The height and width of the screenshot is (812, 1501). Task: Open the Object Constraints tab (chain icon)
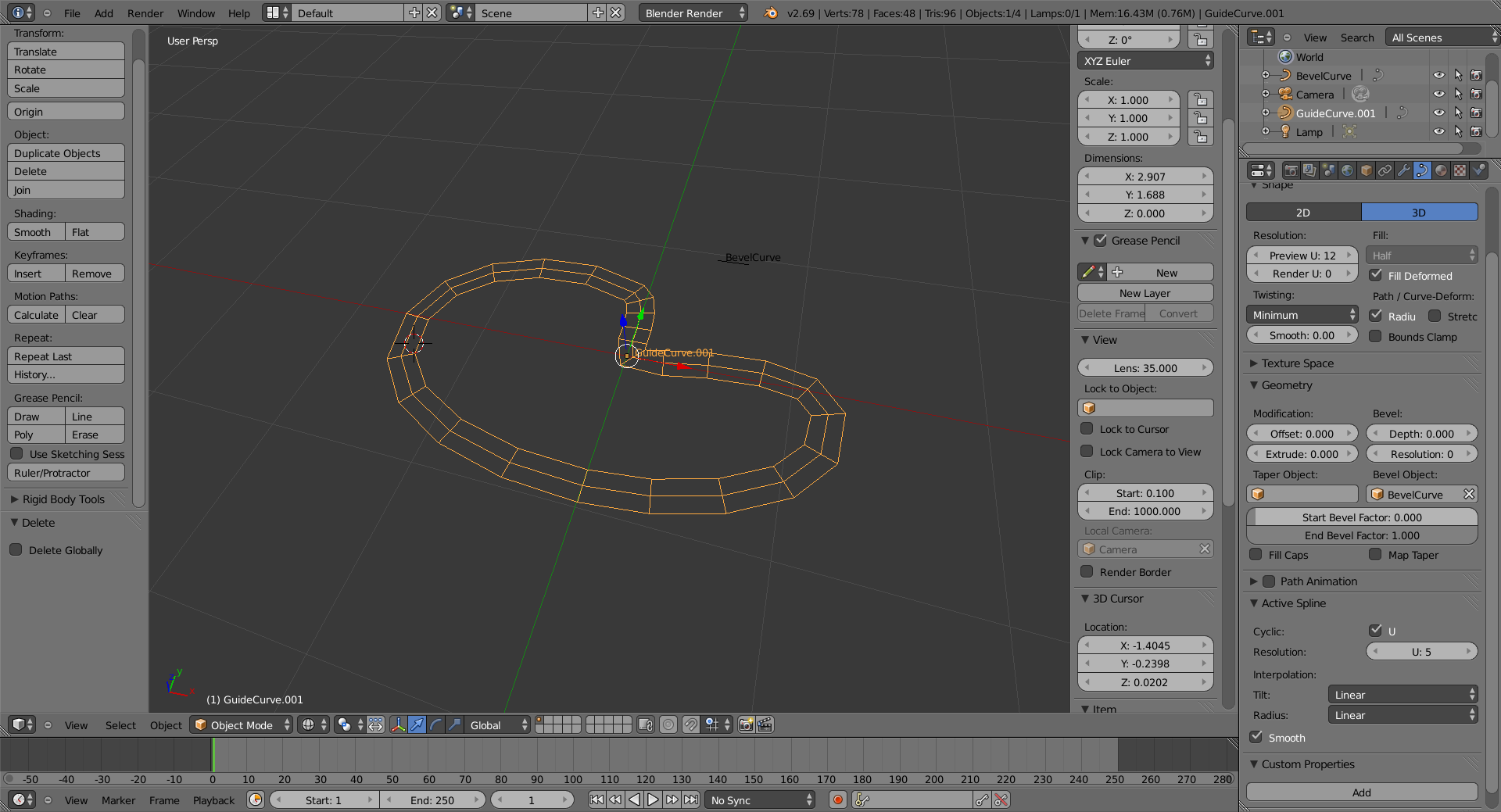coord(1385,170)
